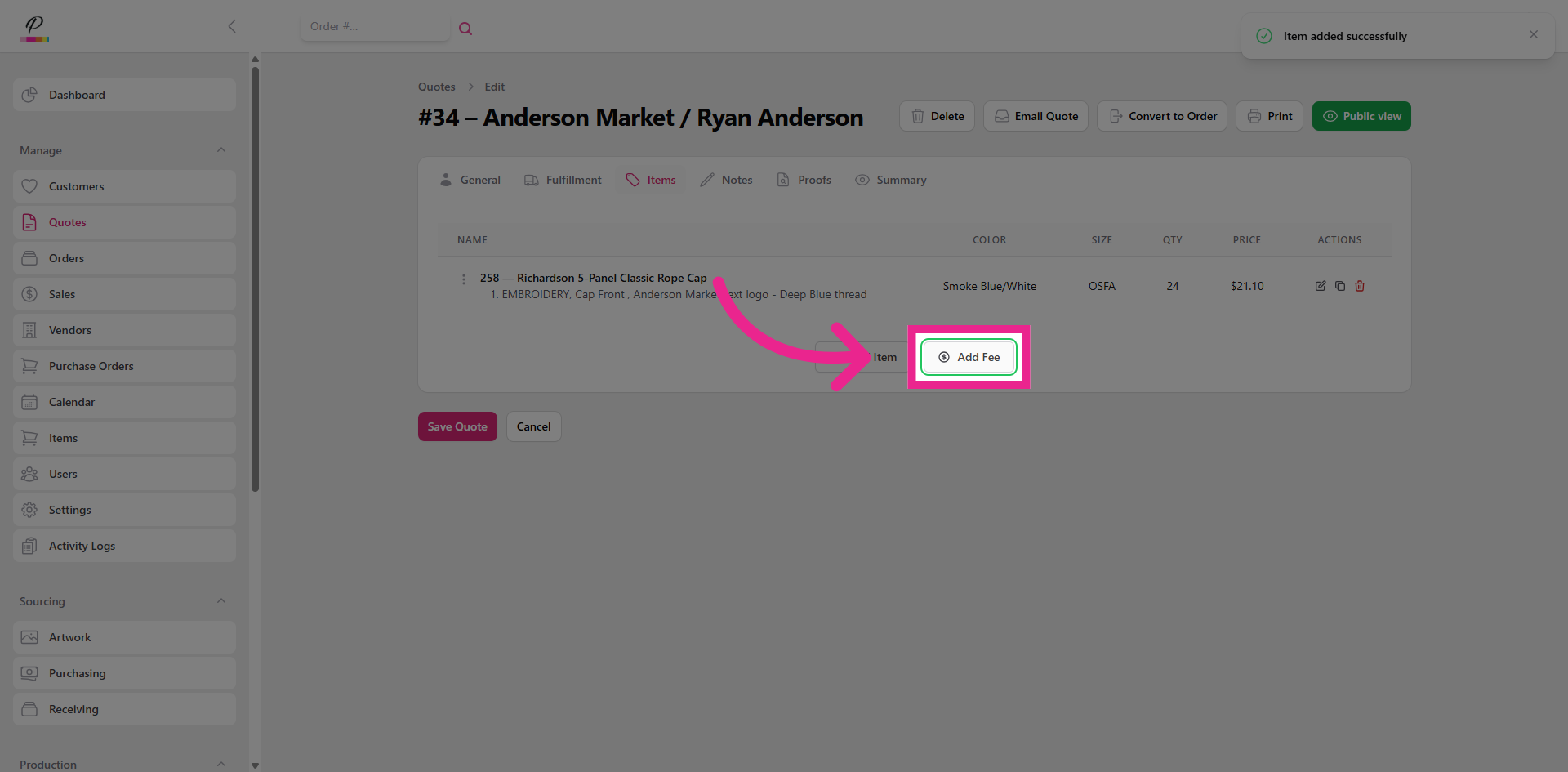1568x772 pixels.
Task: Click the red trash icon to delete the item
Action: pyautogui.click(x=1360, y=286)
